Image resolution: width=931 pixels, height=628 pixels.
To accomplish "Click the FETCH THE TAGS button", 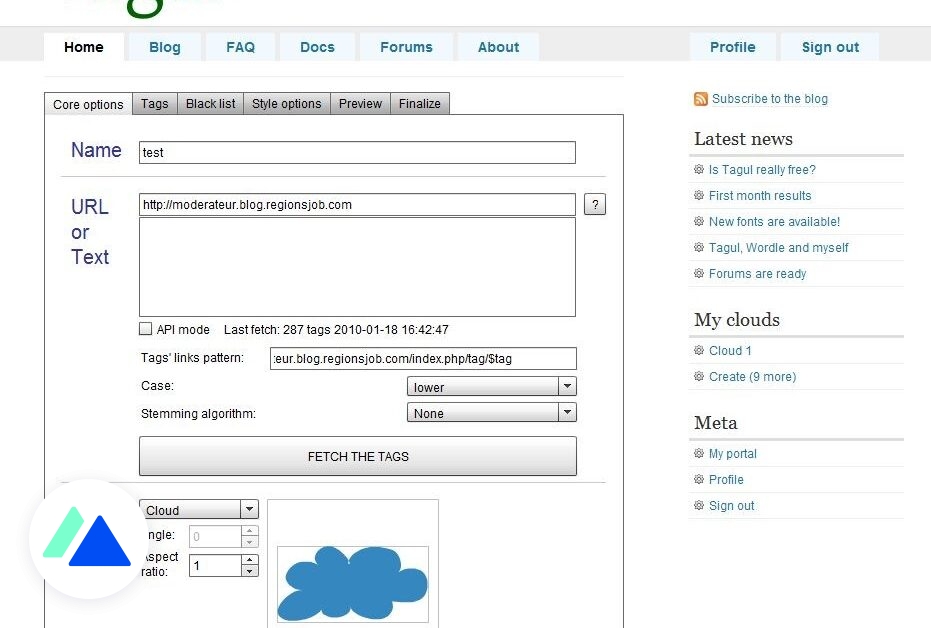I will coord(358,456).
